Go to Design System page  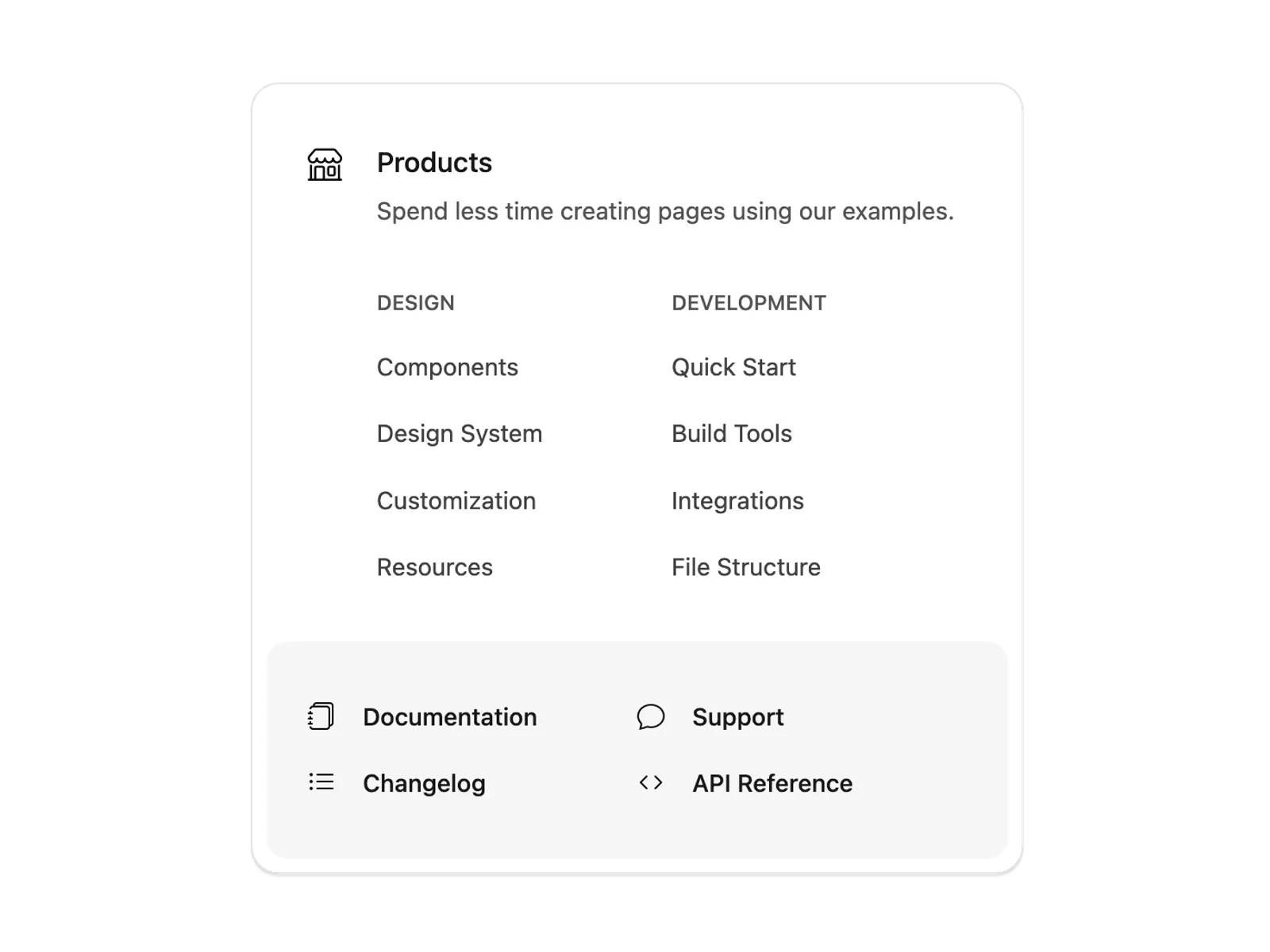click(x=460, y=434)
